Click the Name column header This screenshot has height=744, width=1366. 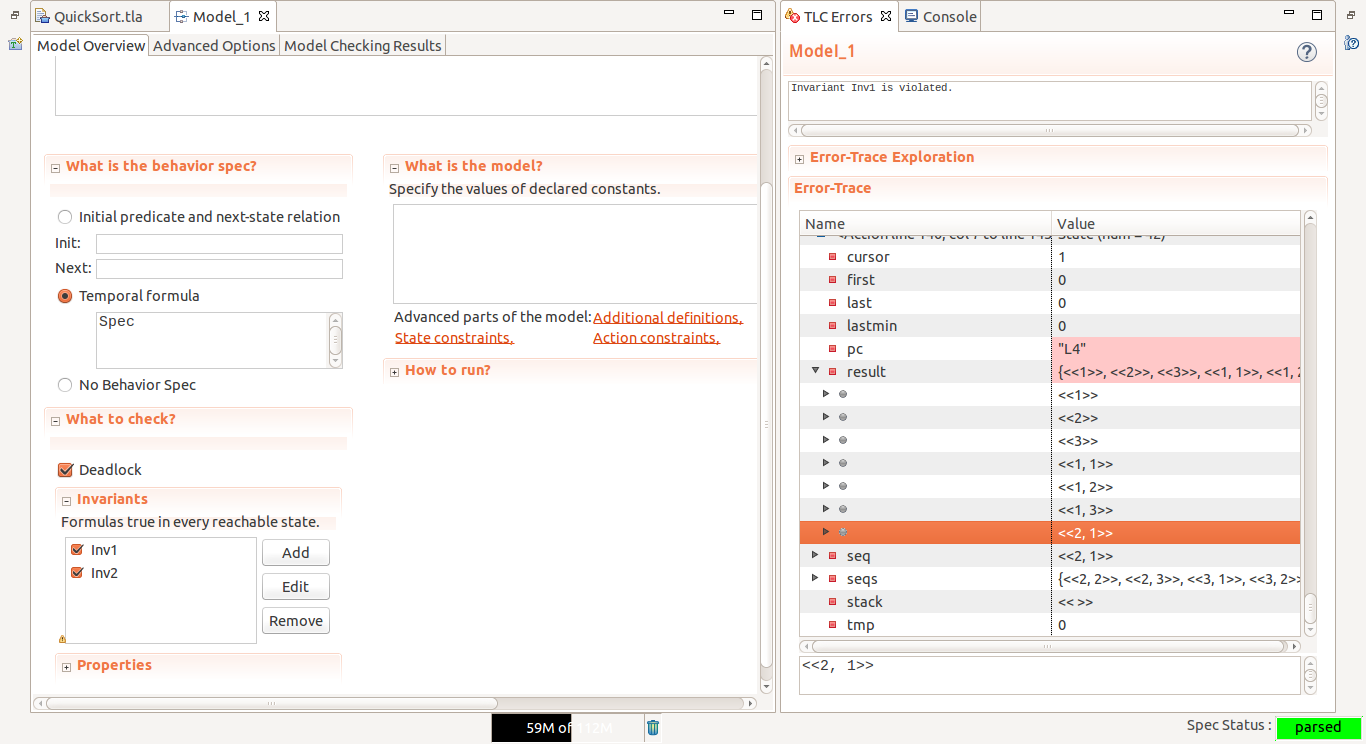925,224
